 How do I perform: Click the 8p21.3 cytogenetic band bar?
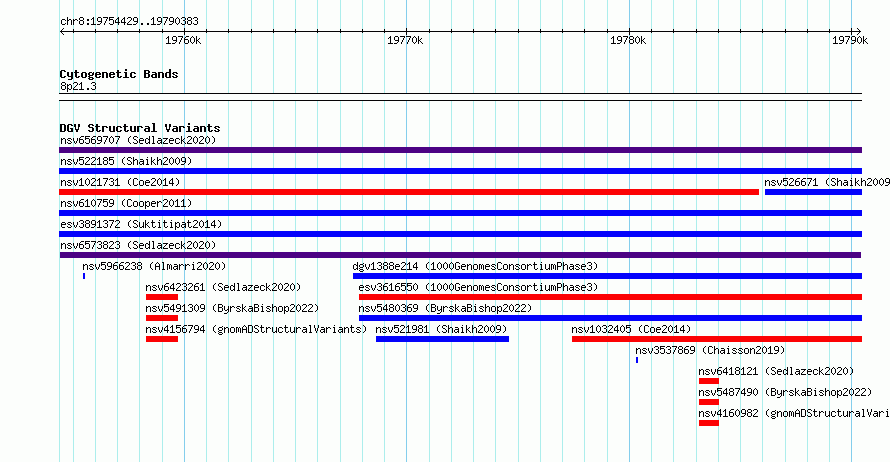coord(460,97)
